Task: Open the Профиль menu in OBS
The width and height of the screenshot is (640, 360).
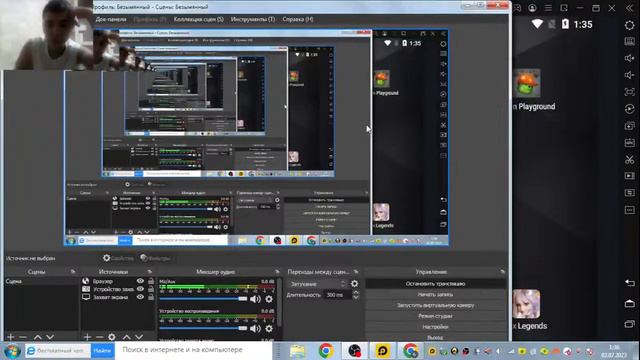Action: 150,19
